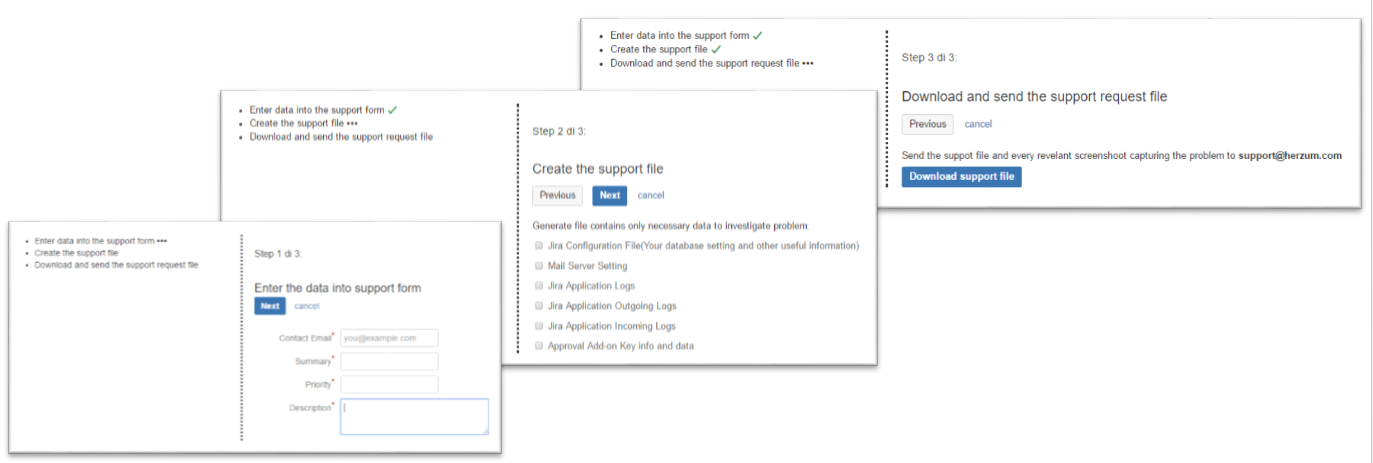Image resolution: width=1373 pixels, height=463 pixels.
Task: Go to Previous from Step 2
Action: click(557, 195)
